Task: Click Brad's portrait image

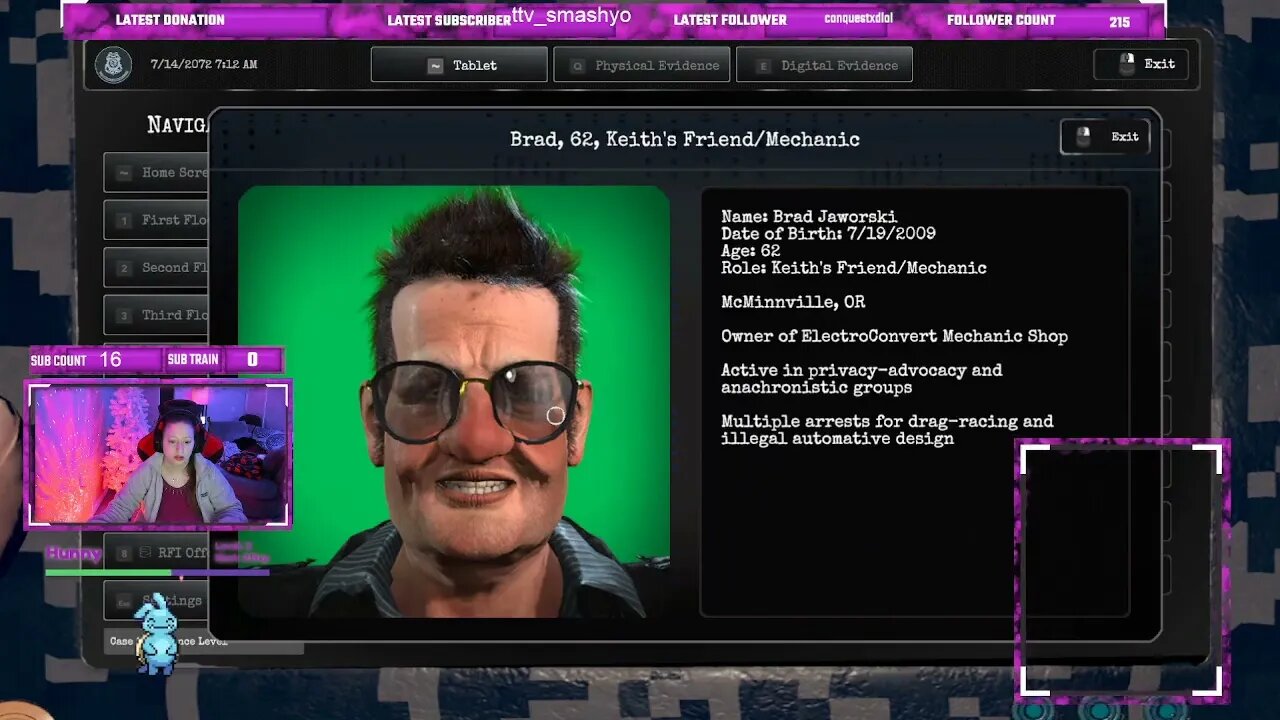Action: pyautogui.click(x=454, y=401)
